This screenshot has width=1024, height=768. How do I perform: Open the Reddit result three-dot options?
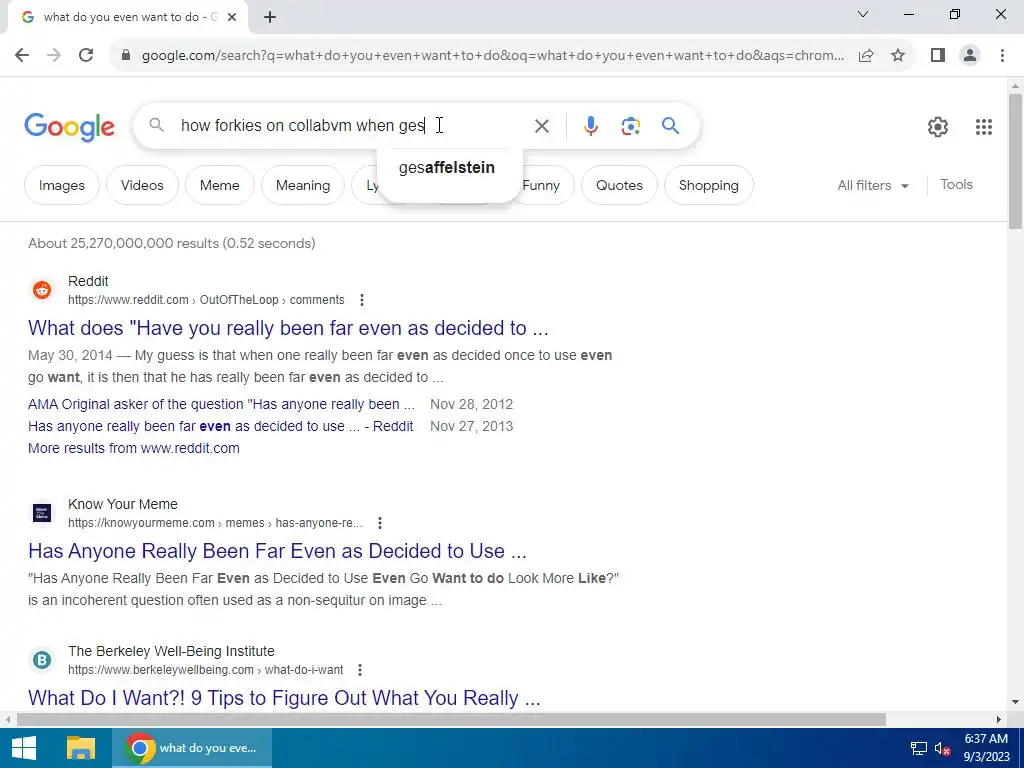point(362,300)
